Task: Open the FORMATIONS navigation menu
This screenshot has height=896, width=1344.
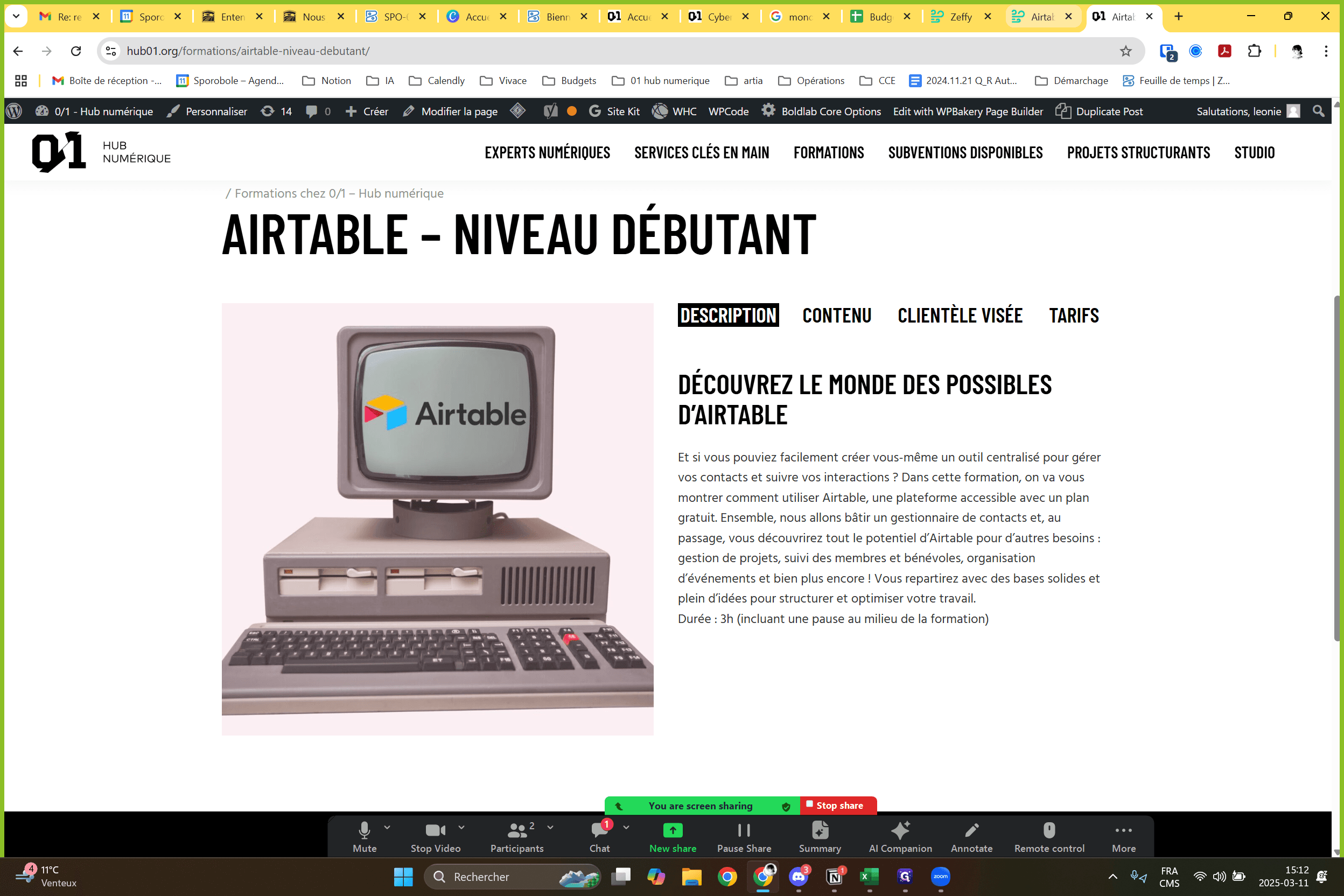Action: 829,152
